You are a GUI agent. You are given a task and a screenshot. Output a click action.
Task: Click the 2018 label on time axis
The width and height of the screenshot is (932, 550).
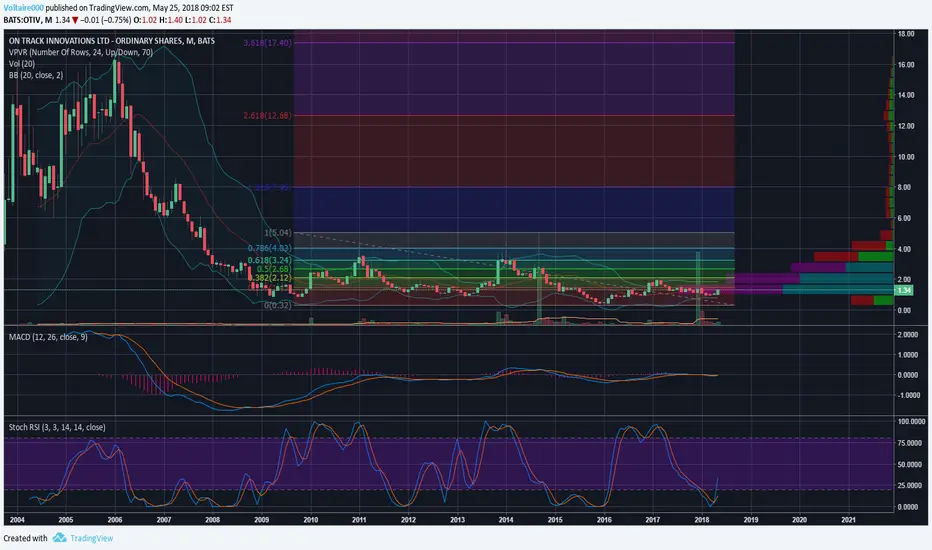(701, 520)
